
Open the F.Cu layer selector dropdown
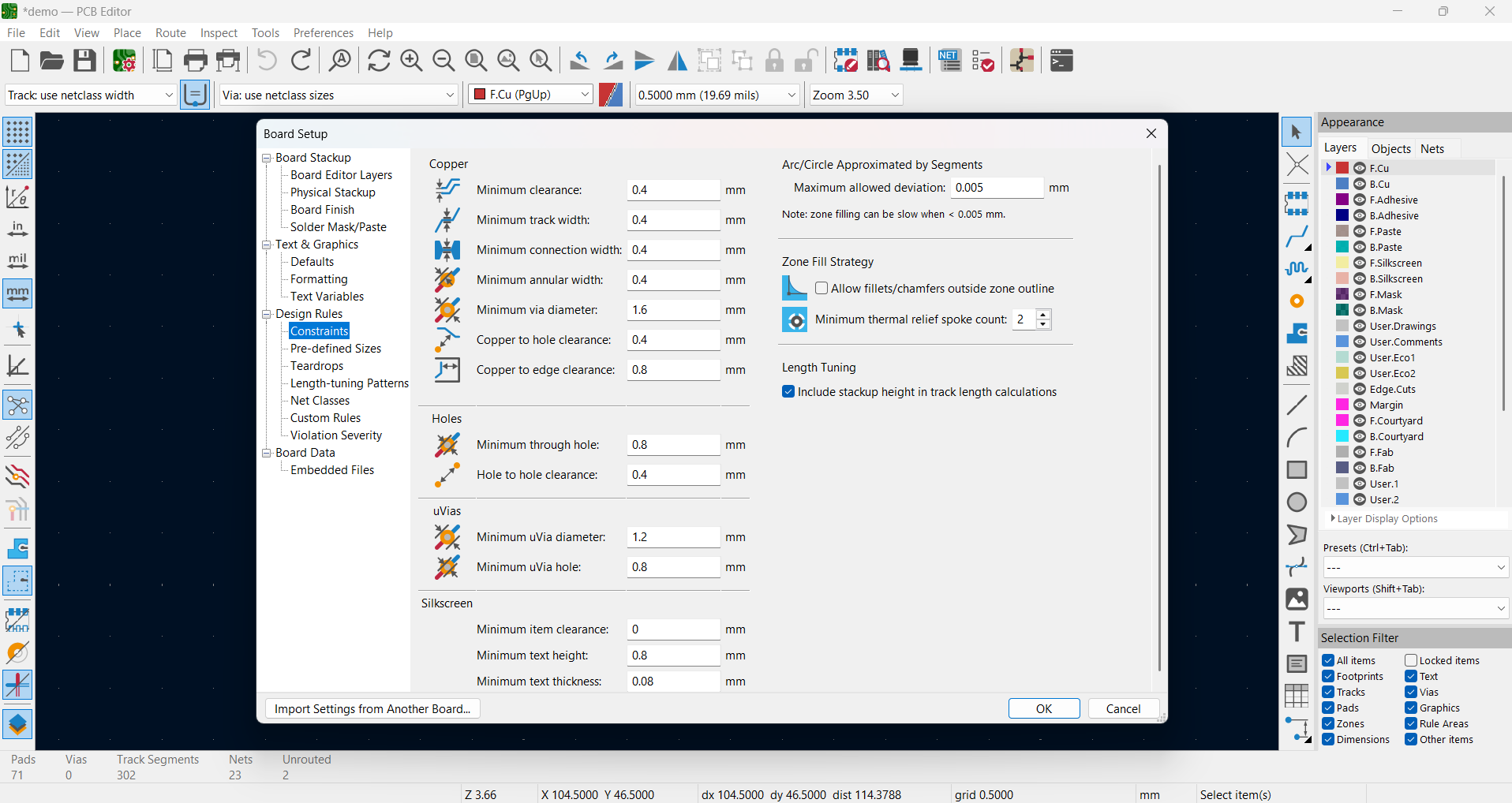530,95
